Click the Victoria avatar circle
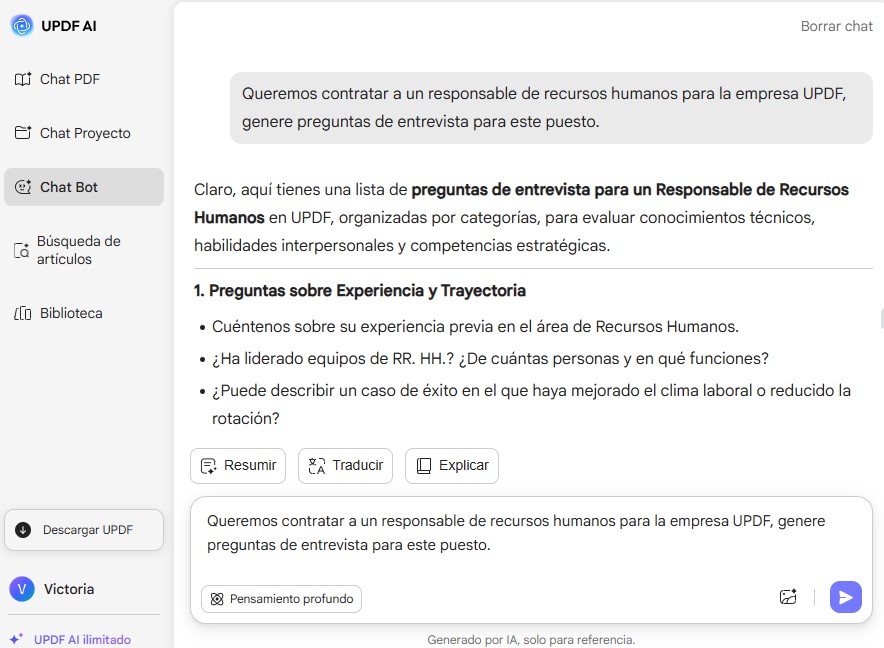The height and width of the screenshot is (648, 884). pos(22,589)
